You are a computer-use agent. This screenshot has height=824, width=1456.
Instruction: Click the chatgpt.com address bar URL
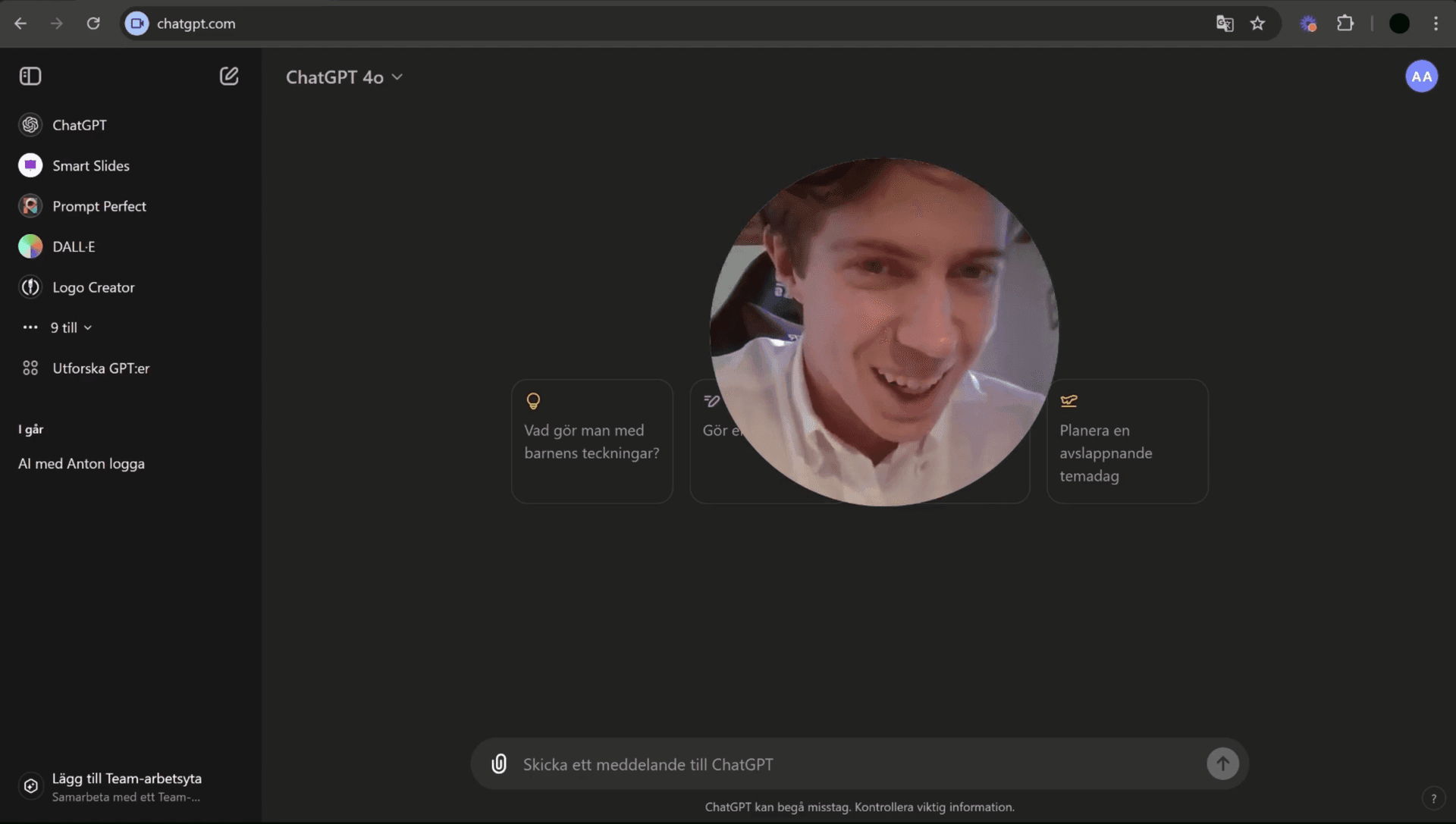coord(196,23)
